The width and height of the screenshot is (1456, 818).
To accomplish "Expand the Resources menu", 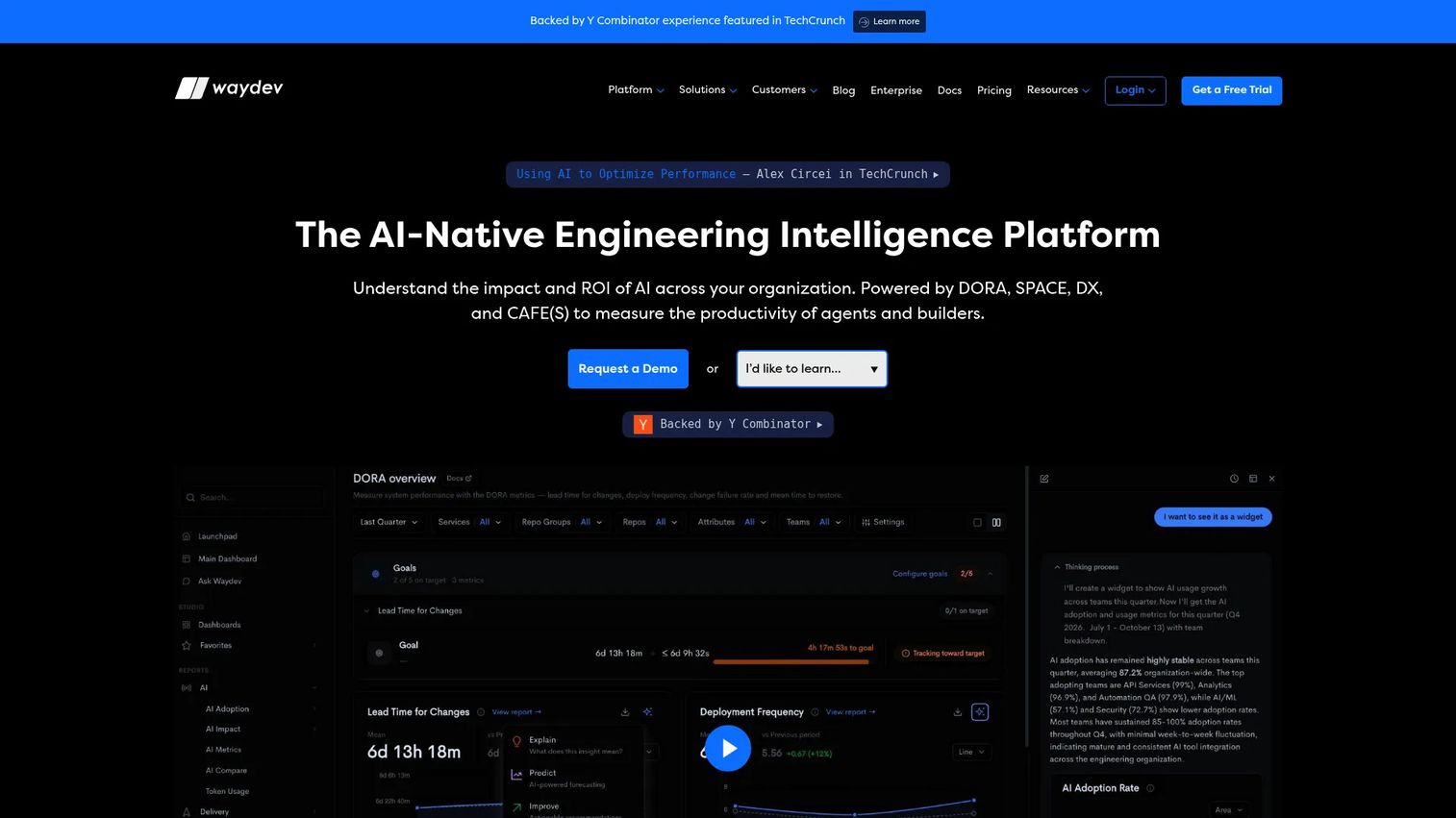I will point(1058,90).
